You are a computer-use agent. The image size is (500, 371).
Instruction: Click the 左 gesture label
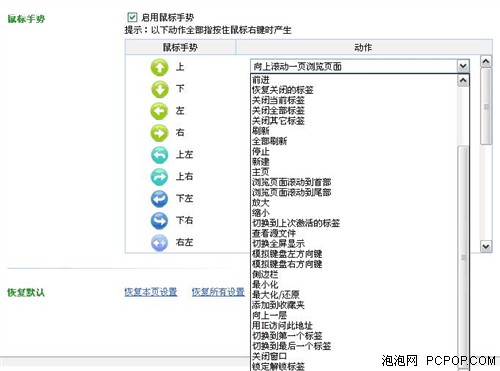tap(180, 111)
